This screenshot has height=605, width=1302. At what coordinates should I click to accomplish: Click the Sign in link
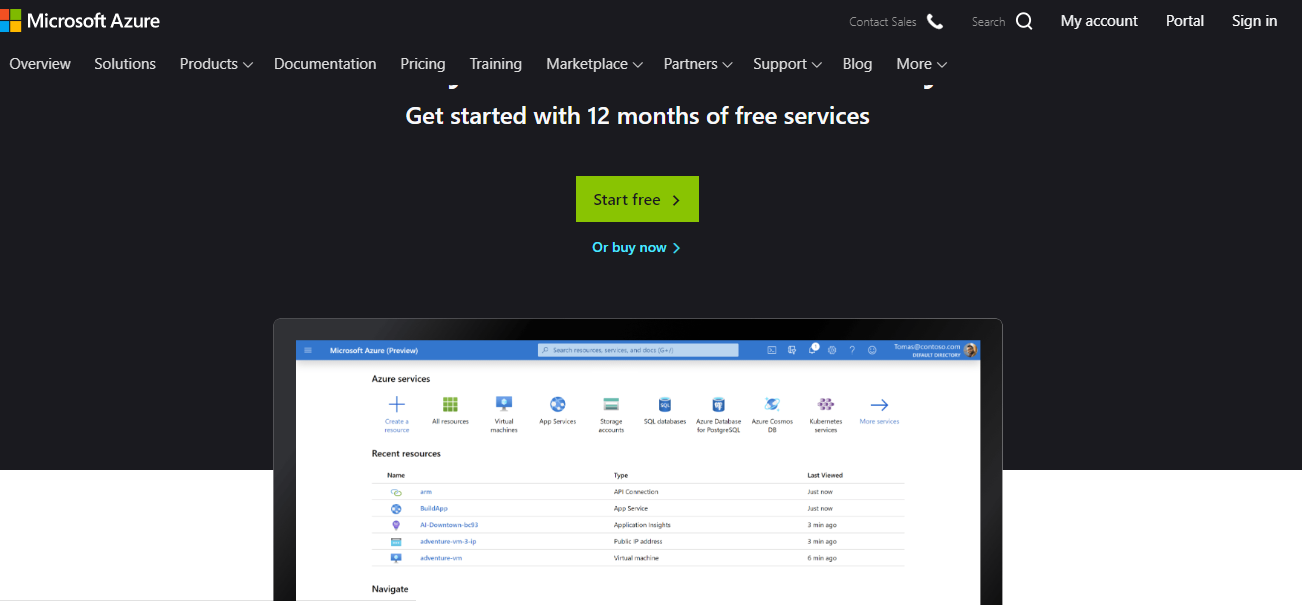click(x=1254, y=21)
